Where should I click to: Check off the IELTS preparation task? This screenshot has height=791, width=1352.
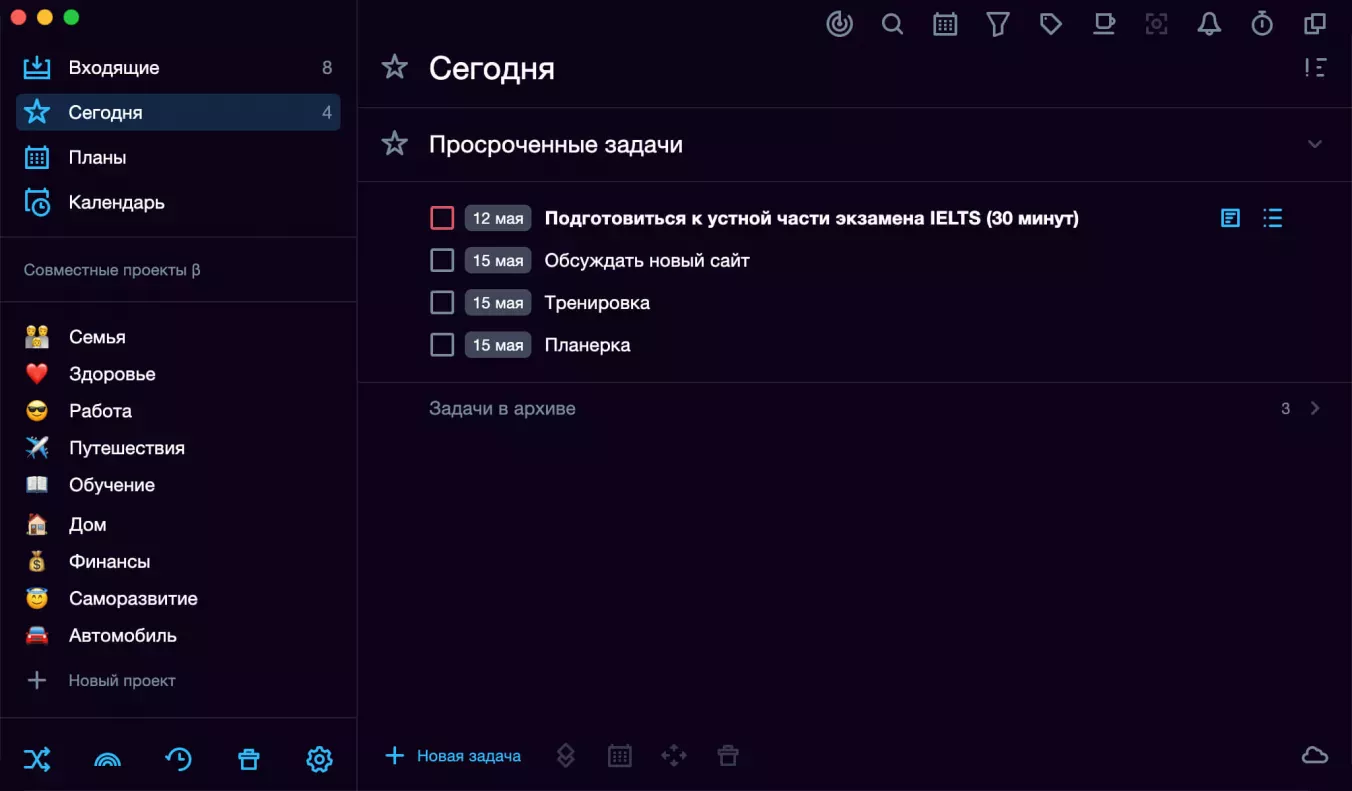coord(442,218)
